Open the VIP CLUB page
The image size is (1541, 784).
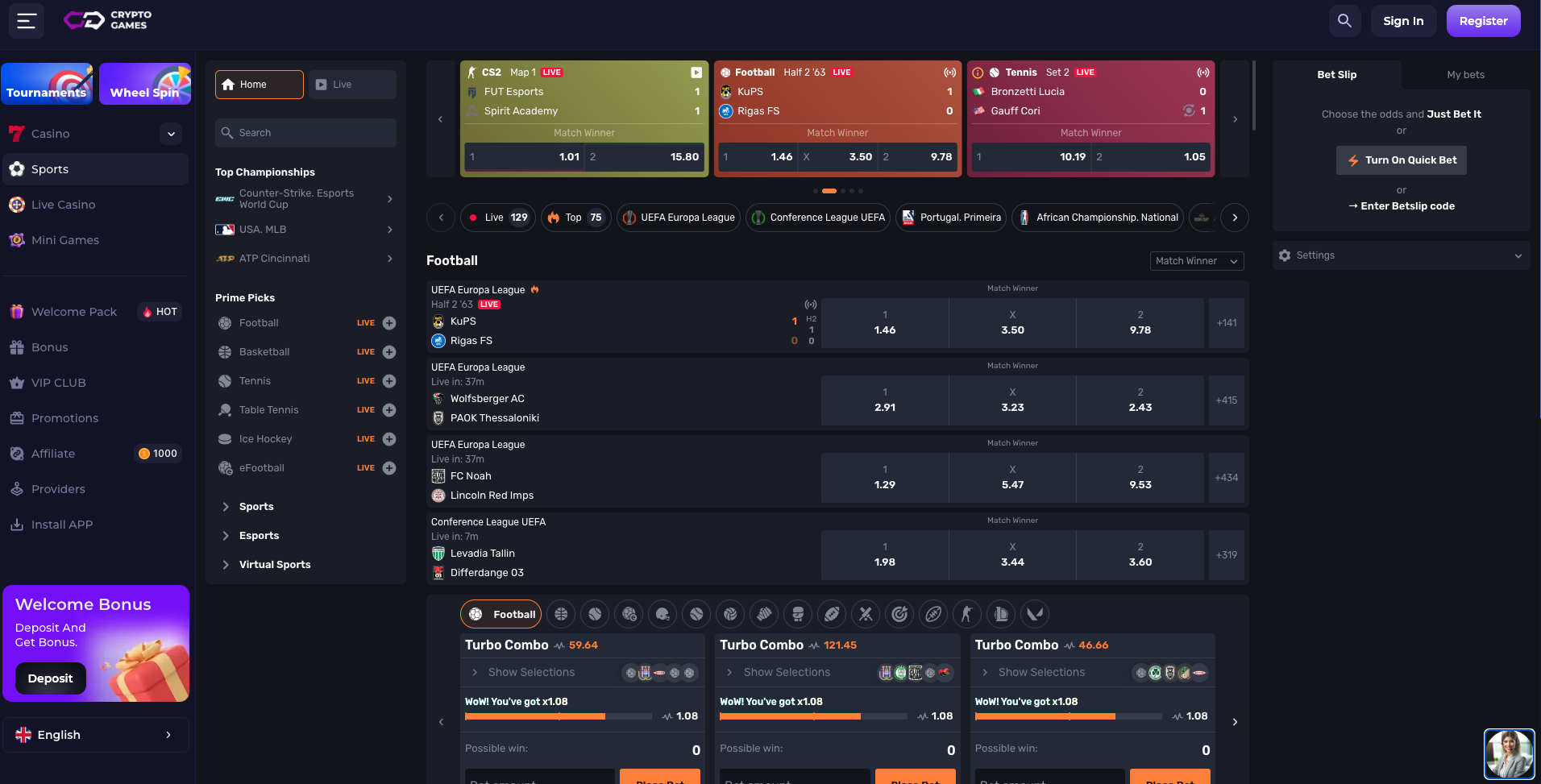coord(59,383)
